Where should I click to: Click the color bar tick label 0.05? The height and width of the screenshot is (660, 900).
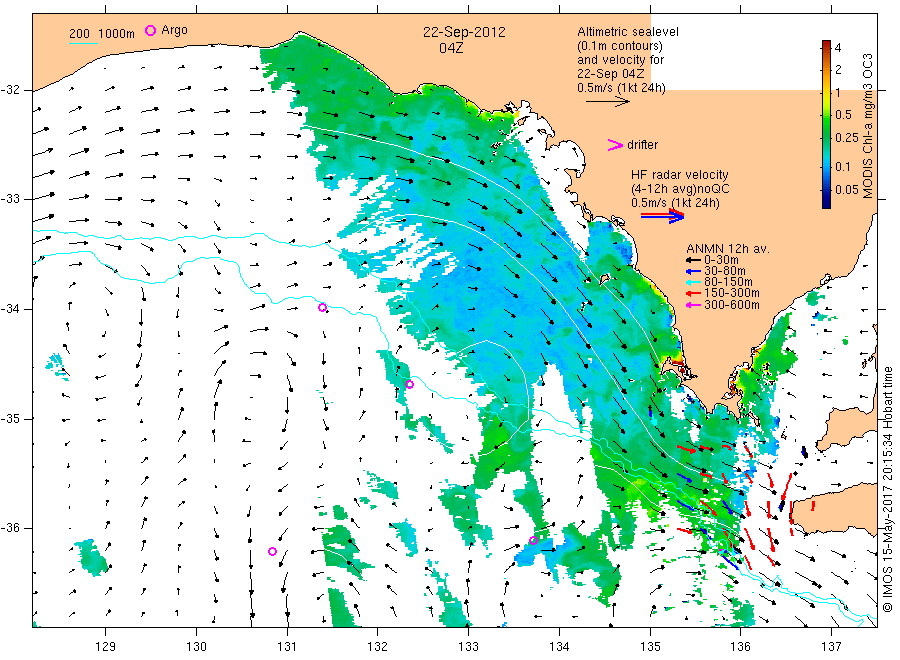pos(847,190)
